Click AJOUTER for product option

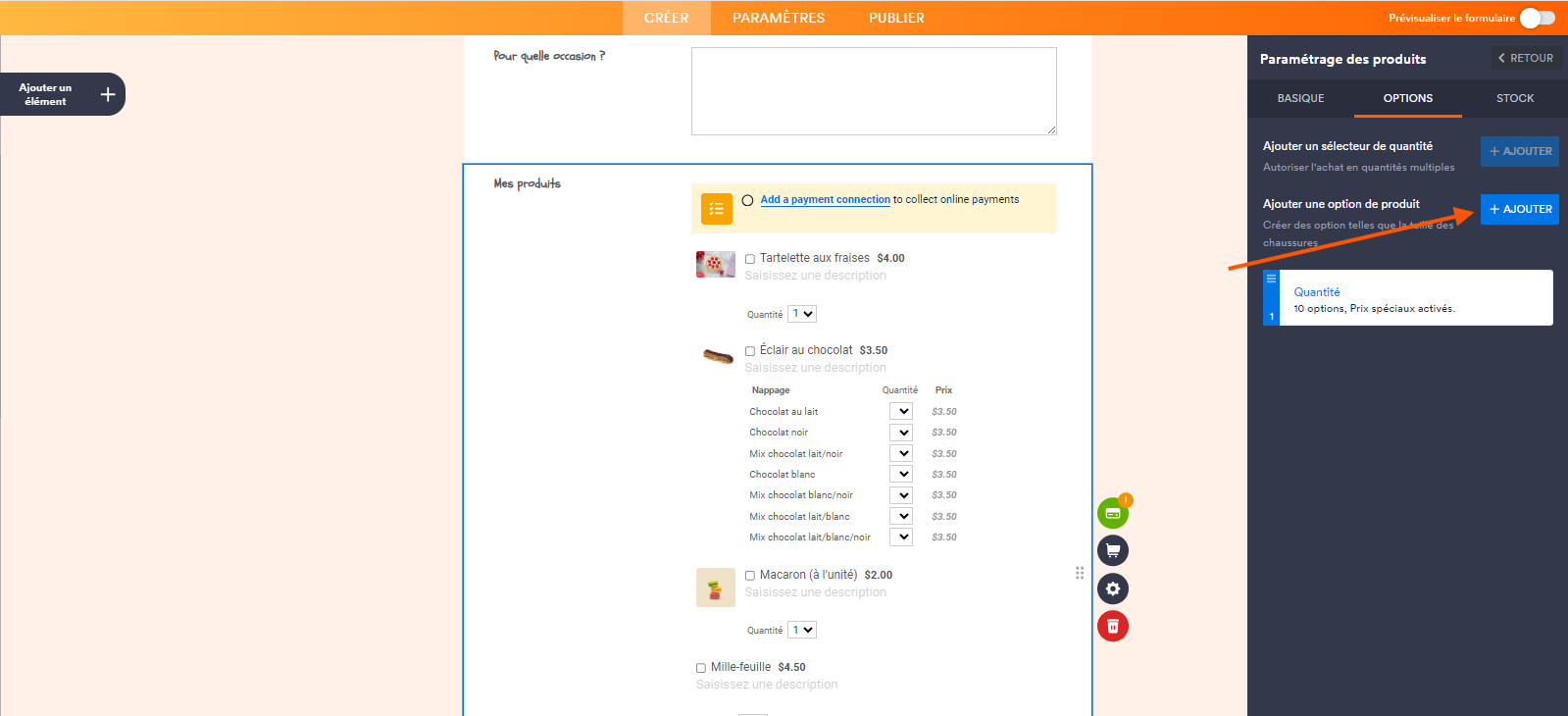(1520, 209)
